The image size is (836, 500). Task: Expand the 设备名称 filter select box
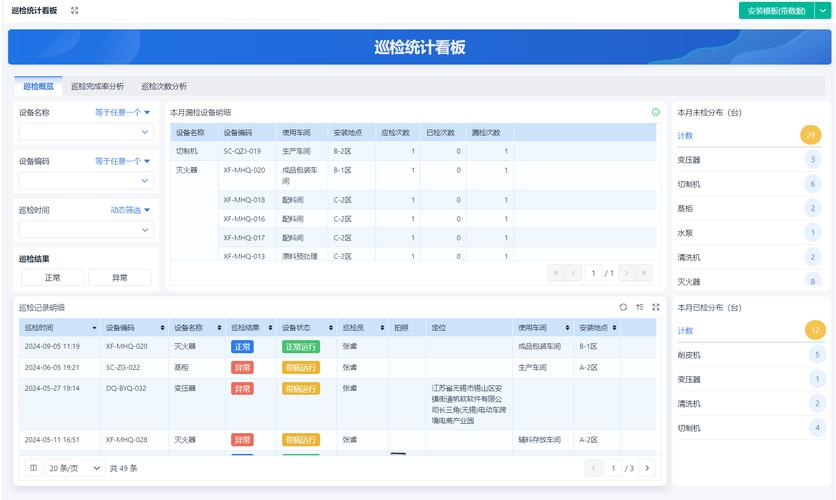86,132
